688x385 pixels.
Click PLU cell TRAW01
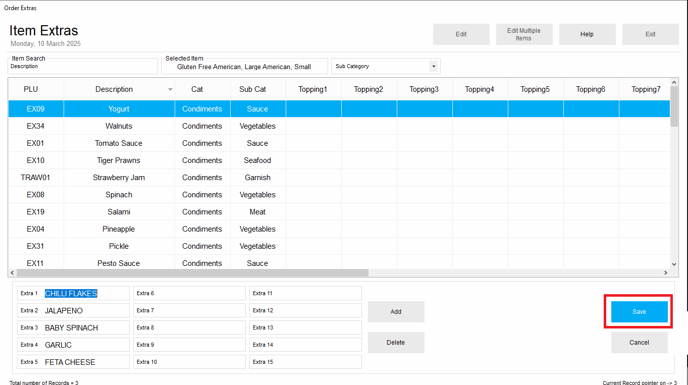[x=36, y=177]
